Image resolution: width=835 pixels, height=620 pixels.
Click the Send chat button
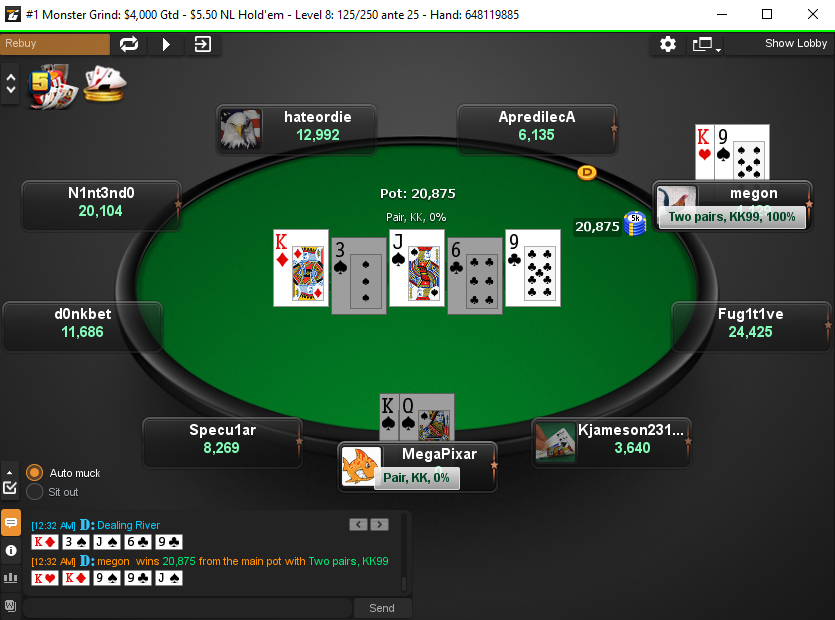[x=382, y=608]
